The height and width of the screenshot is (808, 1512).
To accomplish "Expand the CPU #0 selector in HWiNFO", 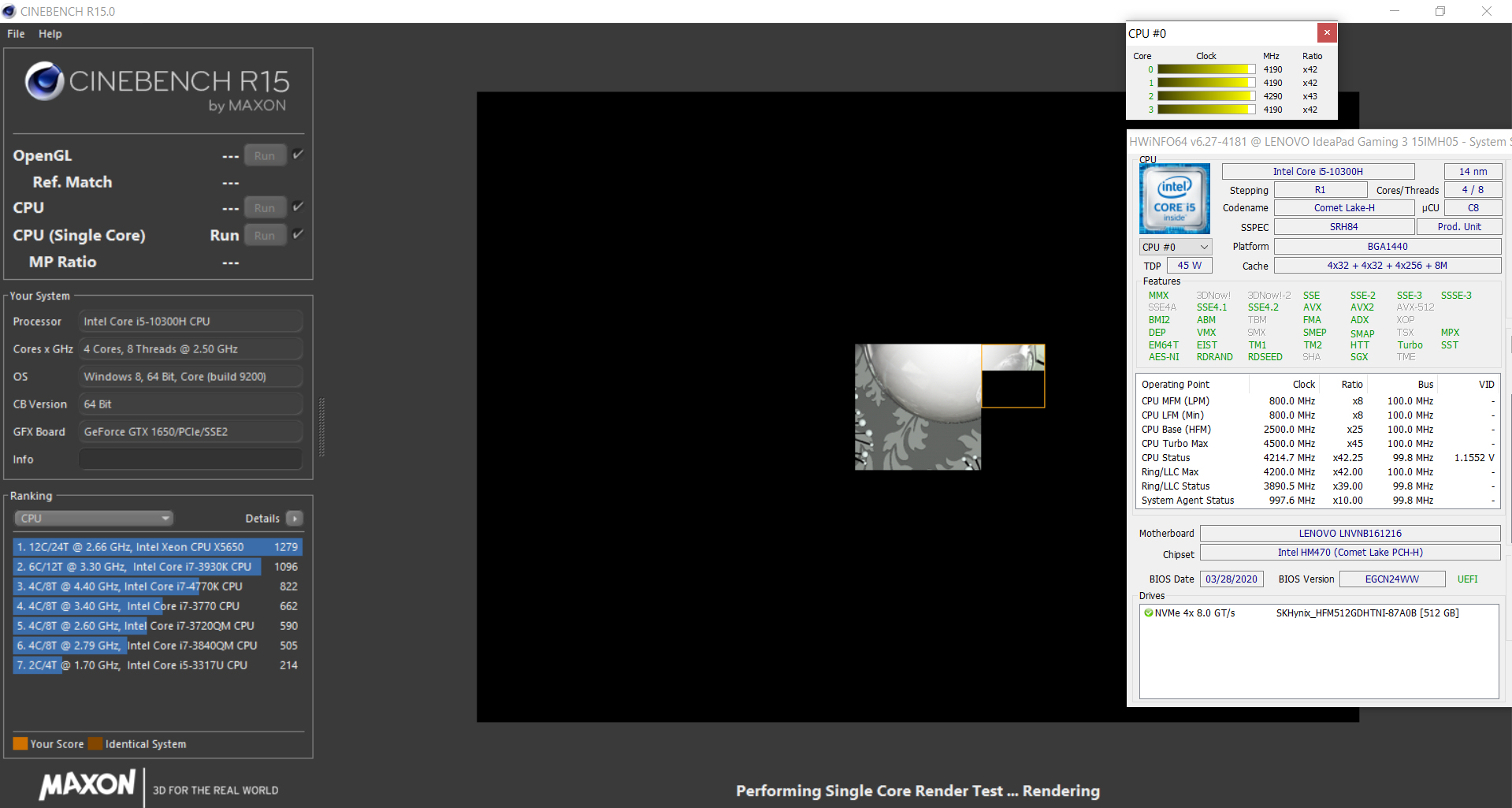I will point(1175,247).
